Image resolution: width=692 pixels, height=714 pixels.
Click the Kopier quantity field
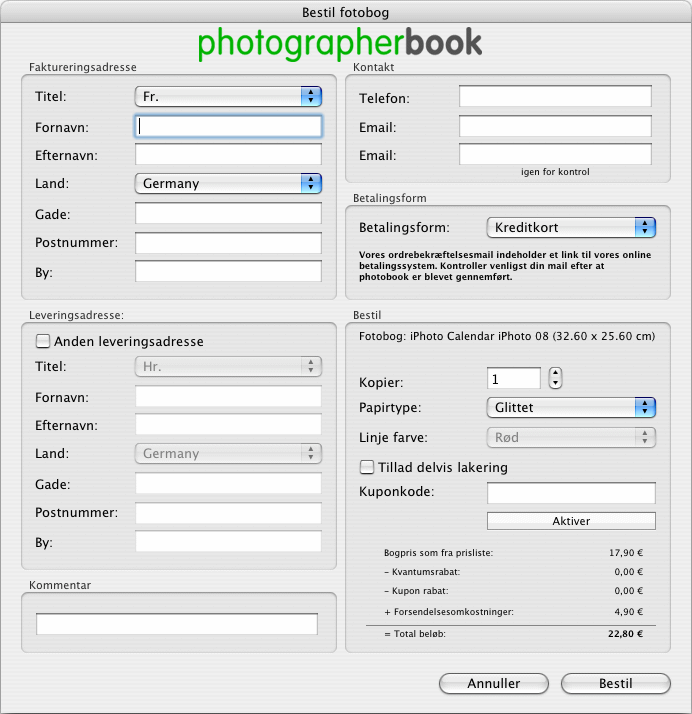[514, 378]
